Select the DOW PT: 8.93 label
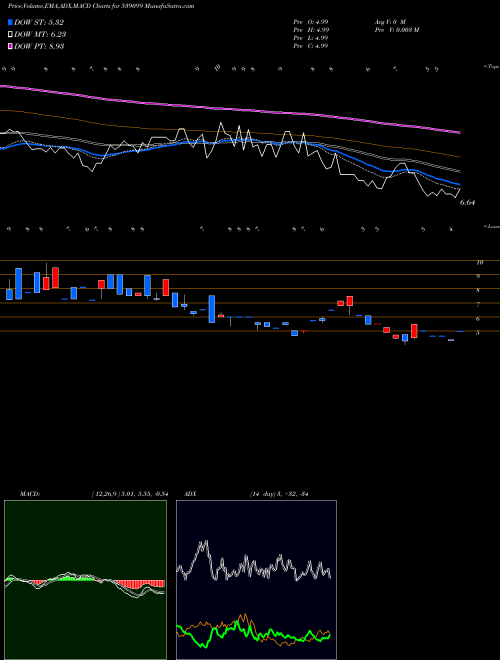This screenshot has width=500, height=660. (x=39, y=46)
